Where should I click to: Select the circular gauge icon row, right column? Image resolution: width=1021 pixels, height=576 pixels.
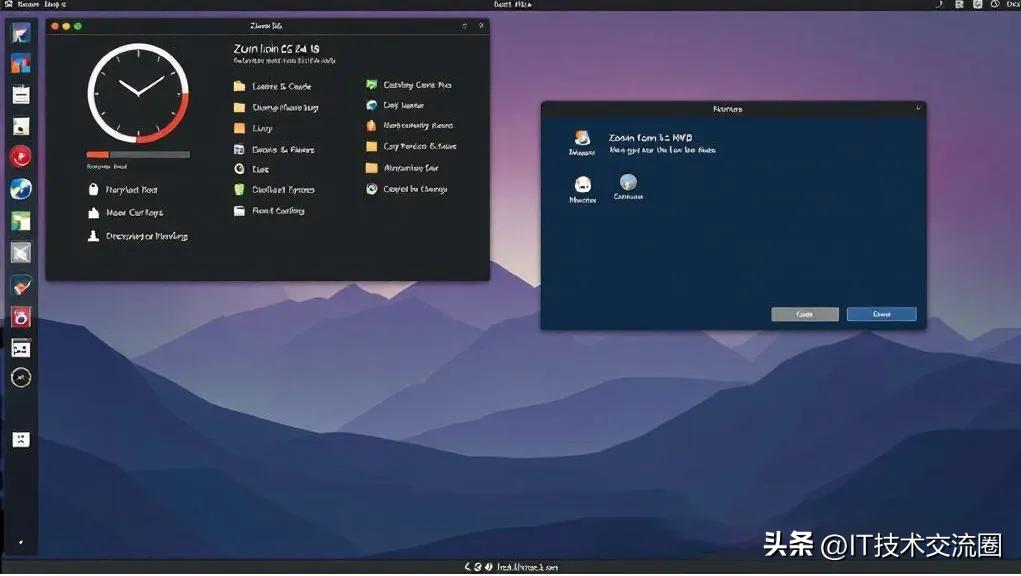(406, 189)
